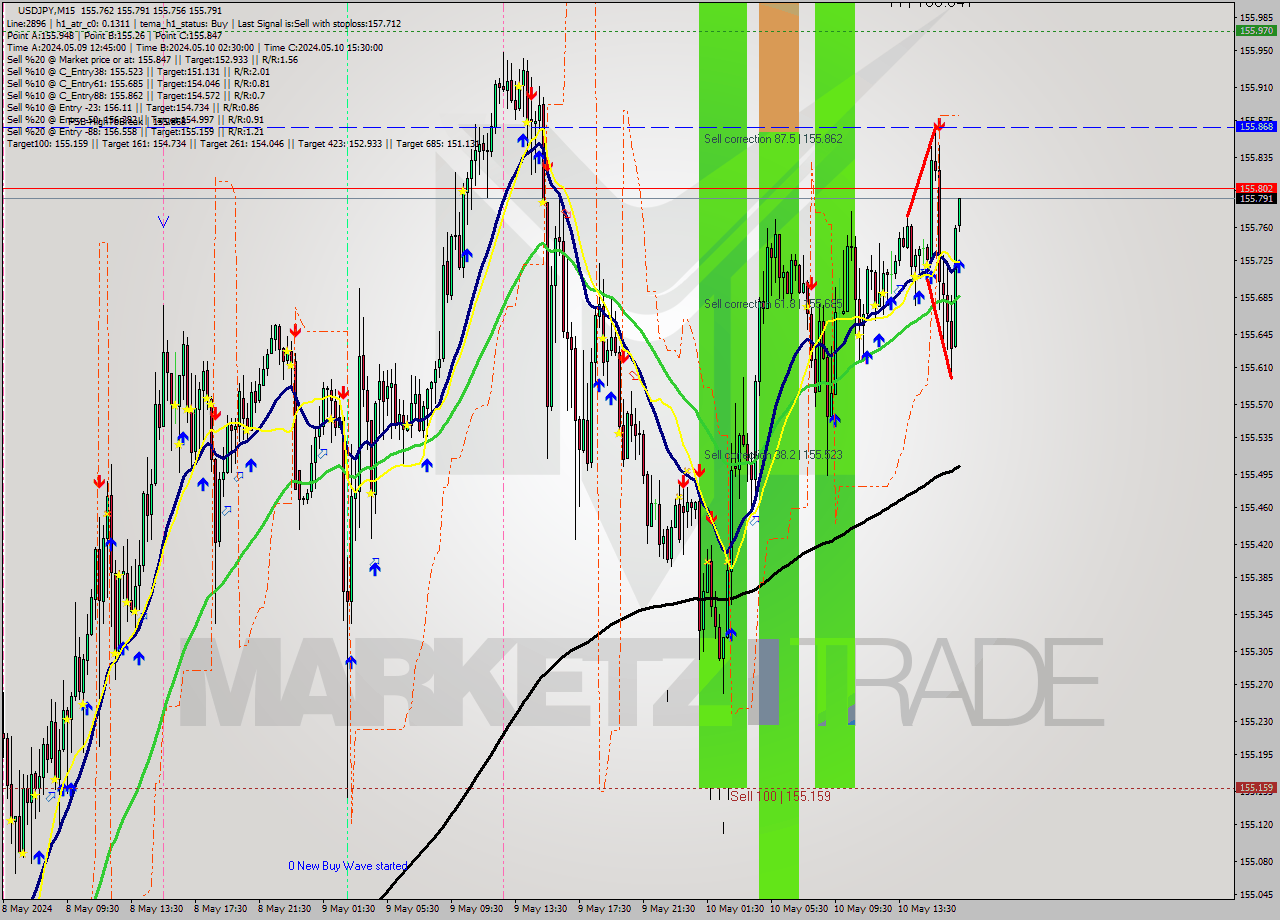Click the 155.725 price axis label
The height and width of the screenshot is (920, 1280).
pyautogui.click(x=1256, y=261)
